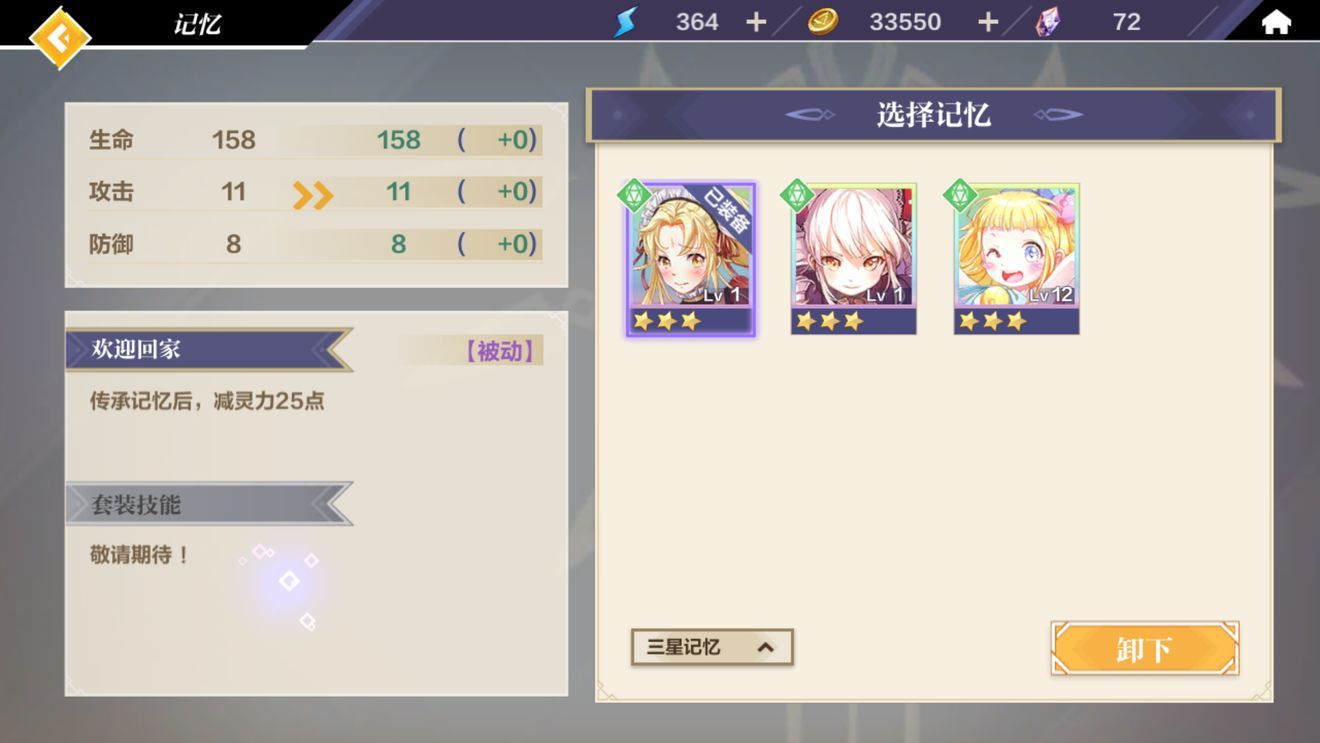Unequip memory with the 卸下 button

click(x=1145, y=649)
